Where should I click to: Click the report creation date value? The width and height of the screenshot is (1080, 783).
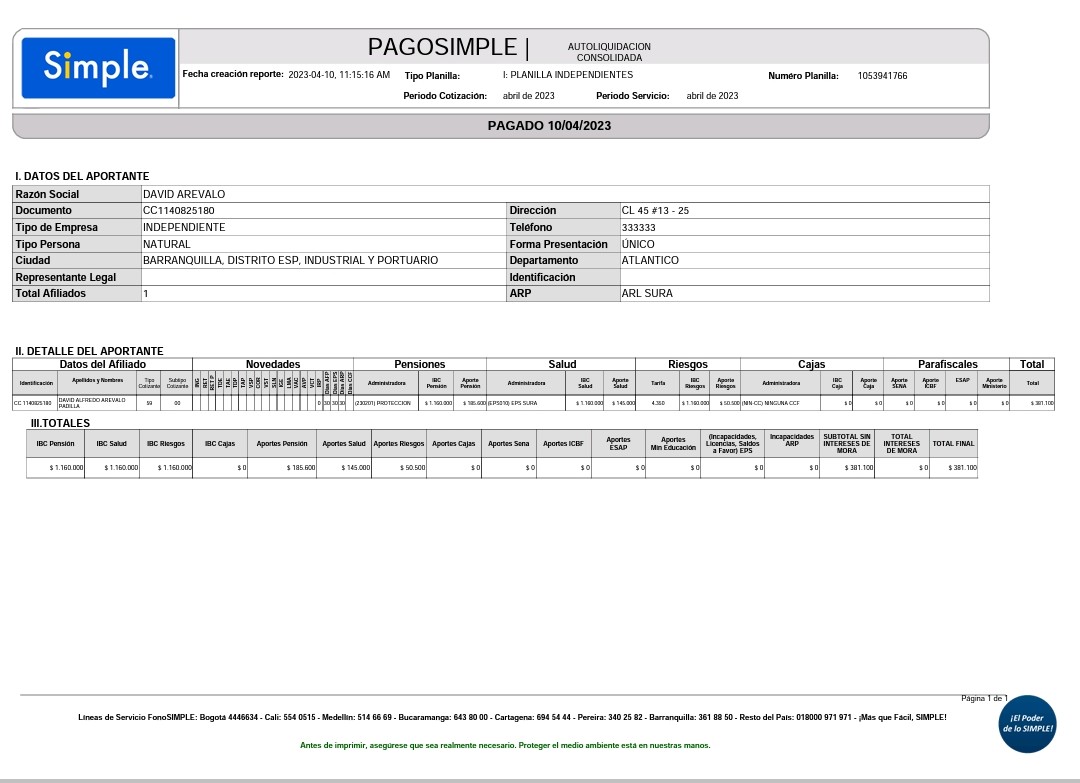(339, 75)
